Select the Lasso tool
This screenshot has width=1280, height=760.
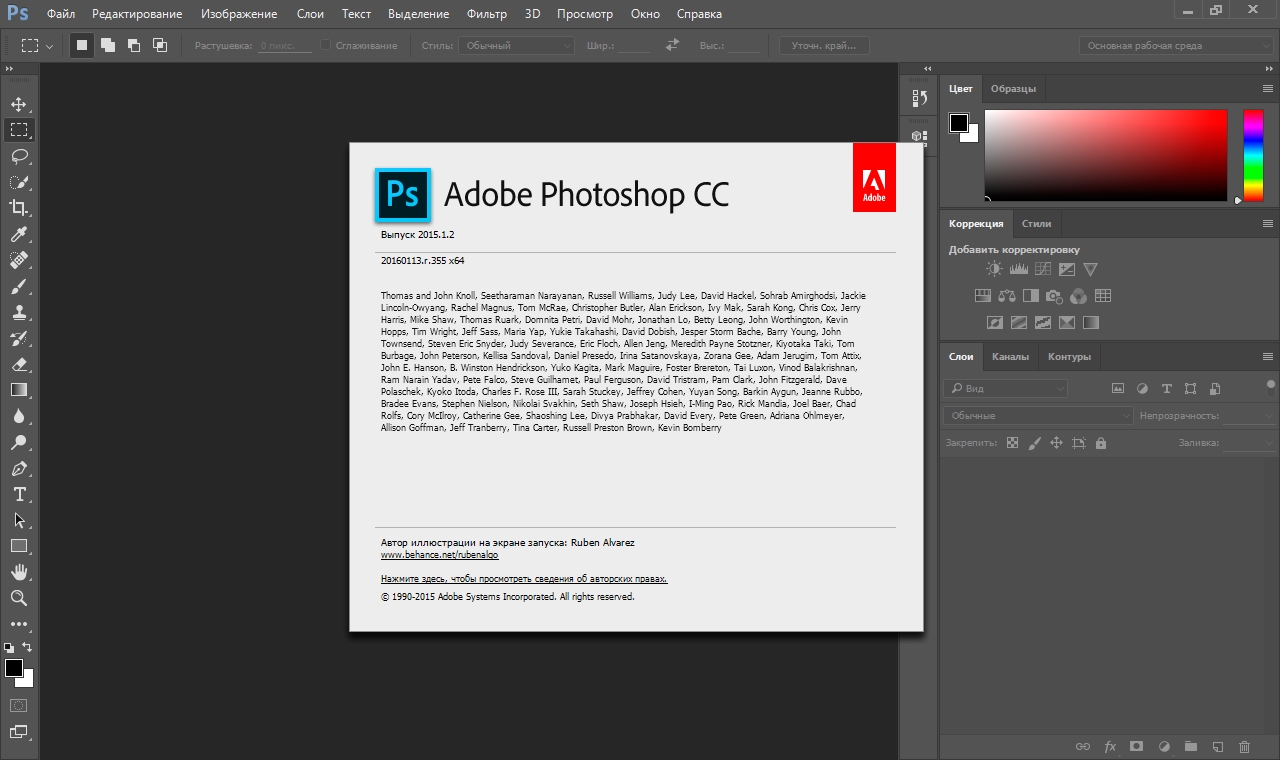coord(19,156)
